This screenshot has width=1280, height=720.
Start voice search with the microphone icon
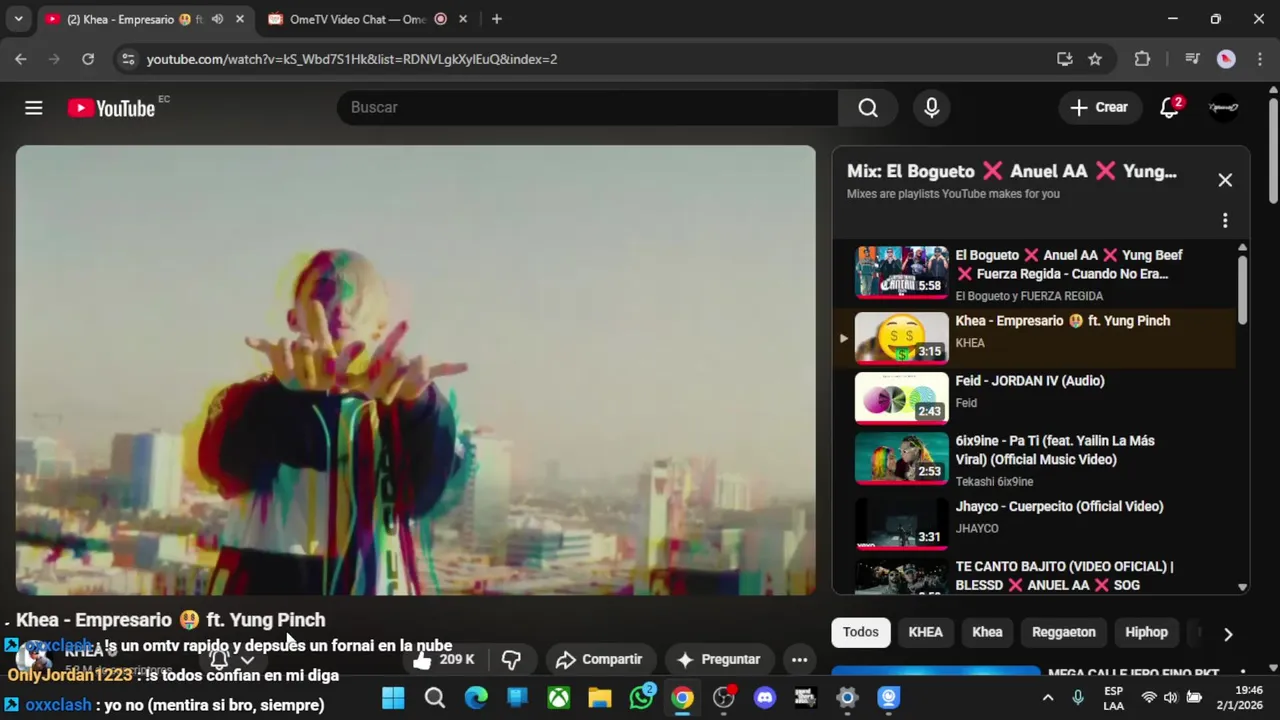pos(932,108)
